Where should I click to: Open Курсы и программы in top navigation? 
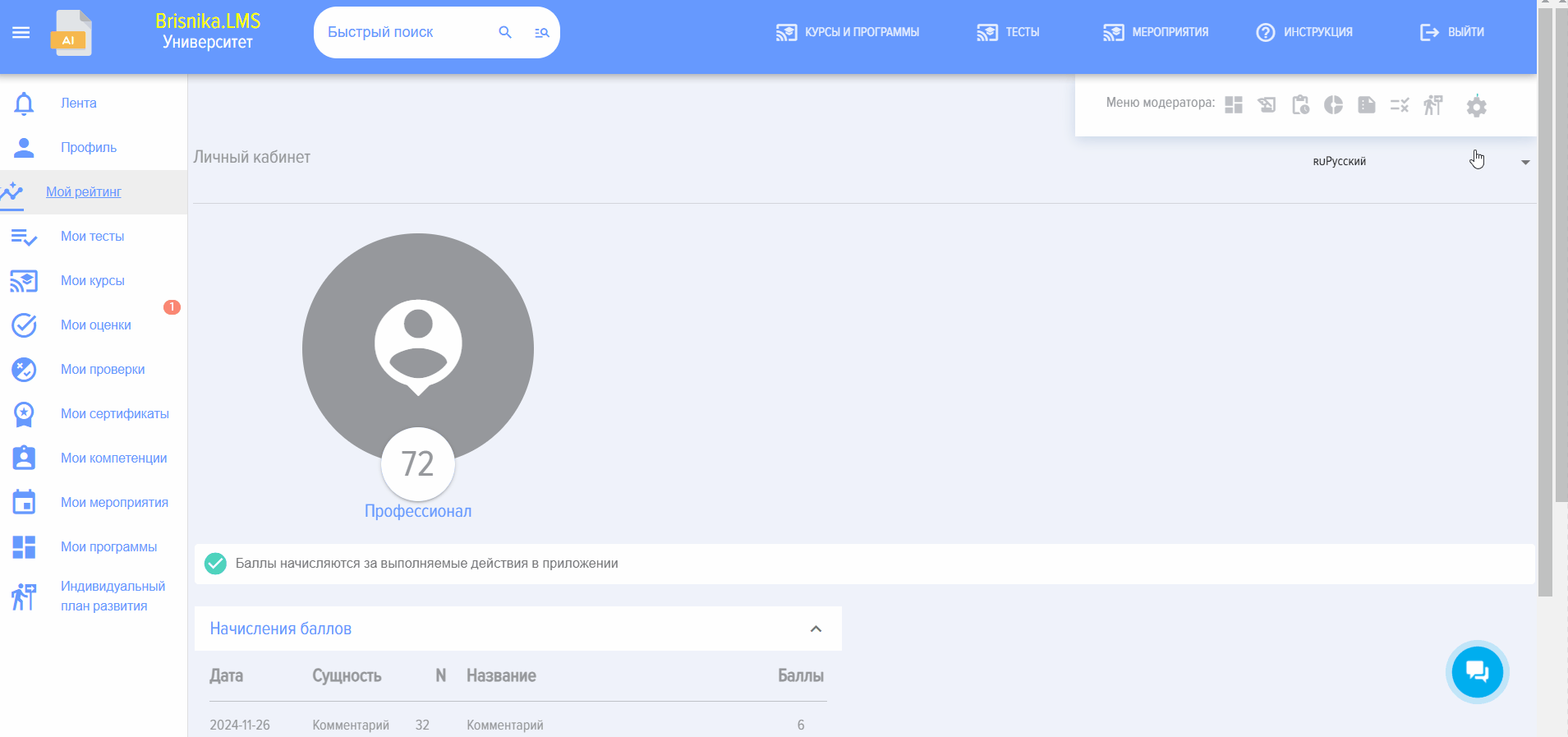pyautogui.click(x=848, y=33)
